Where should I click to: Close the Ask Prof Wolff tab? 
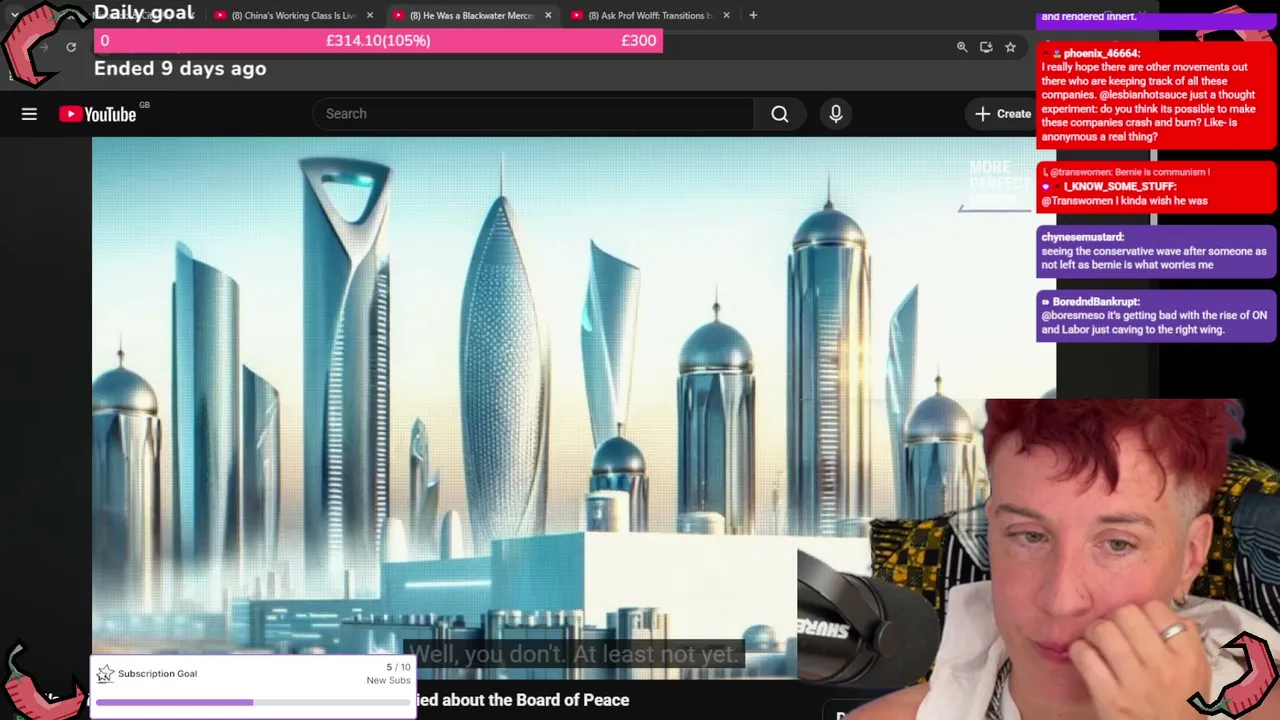726,15
